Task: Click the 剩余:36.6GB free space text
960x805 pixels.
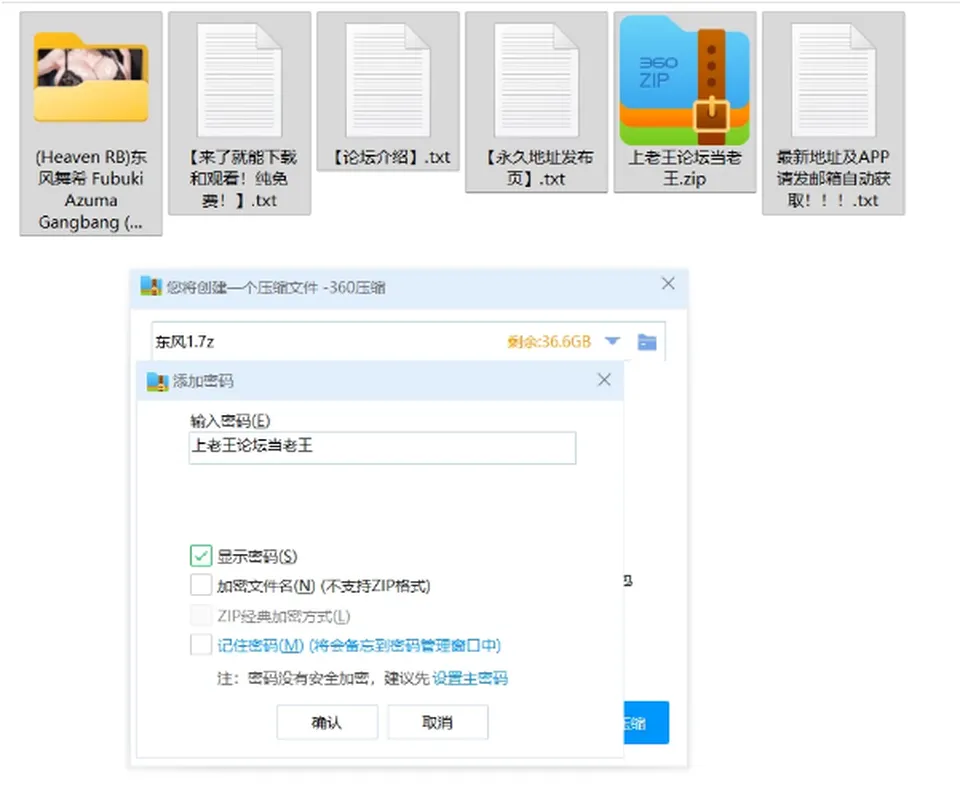Action: coord(549,342)
